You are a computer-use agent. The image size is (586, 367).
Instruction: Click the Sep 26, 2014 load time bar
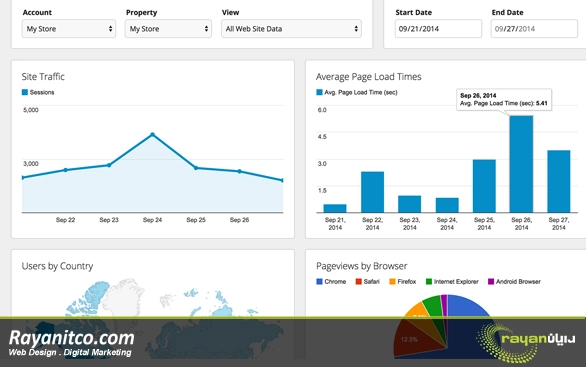pos(521,164)
